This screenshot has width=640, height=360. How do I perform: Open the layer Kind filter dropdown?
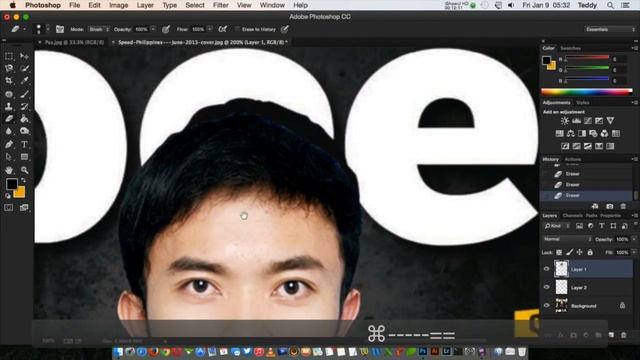pyautogui.click(x=558, y=226)
